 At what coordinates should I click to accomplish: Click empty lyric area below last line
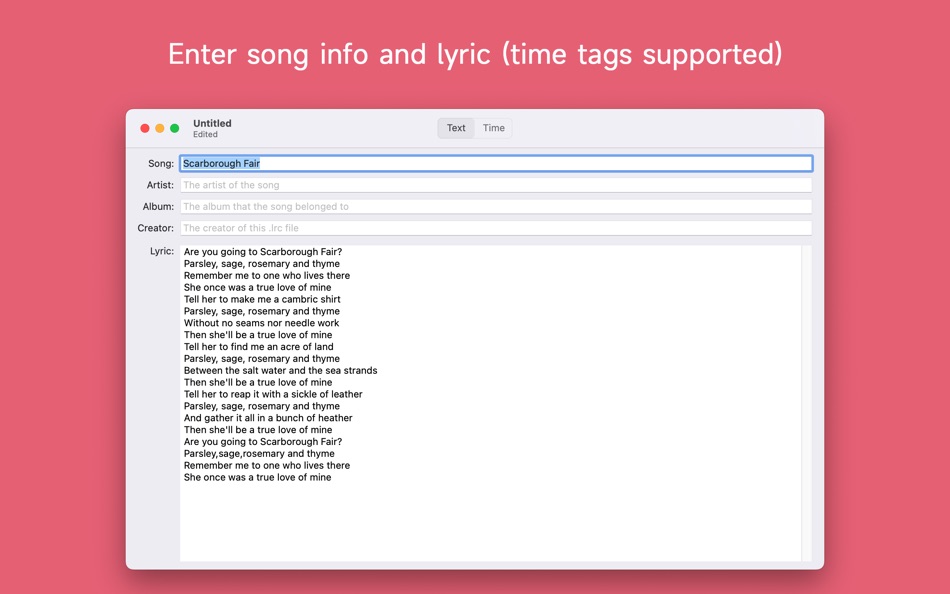click(x=490, y=521)
